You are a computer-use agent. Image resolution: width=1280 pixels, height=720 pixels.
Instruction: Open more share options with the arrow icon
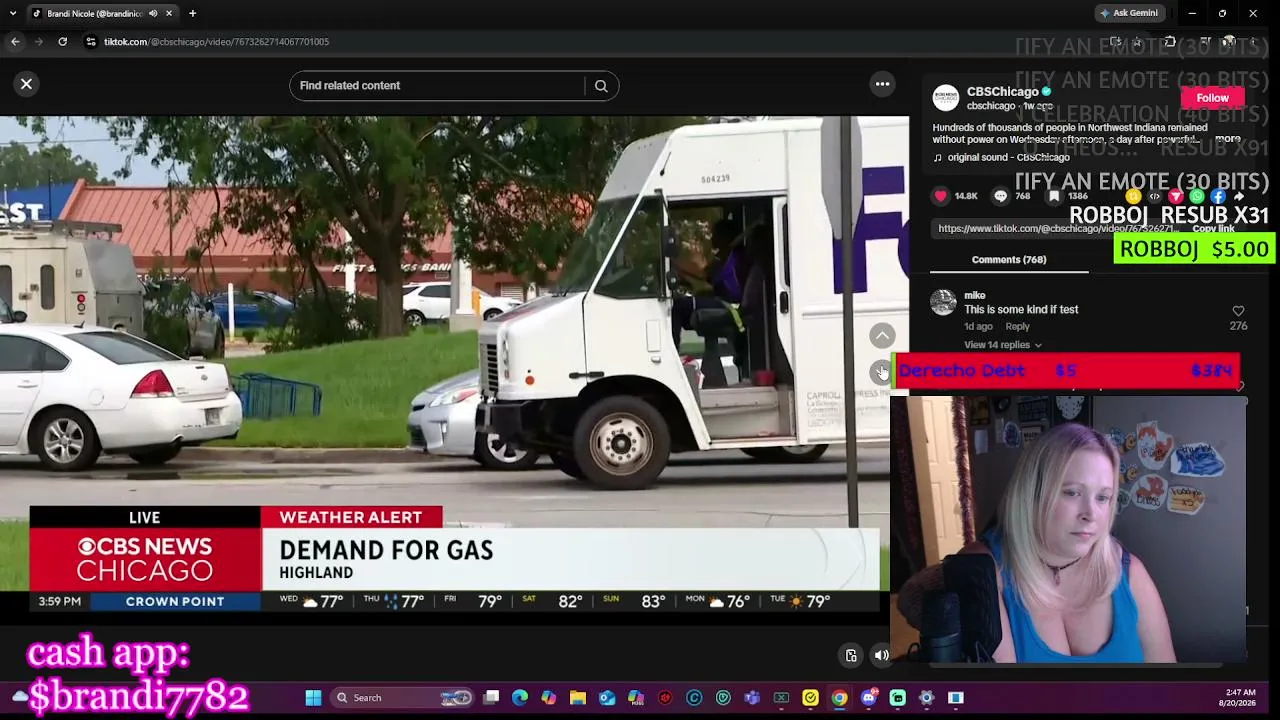click(1238, 196)
